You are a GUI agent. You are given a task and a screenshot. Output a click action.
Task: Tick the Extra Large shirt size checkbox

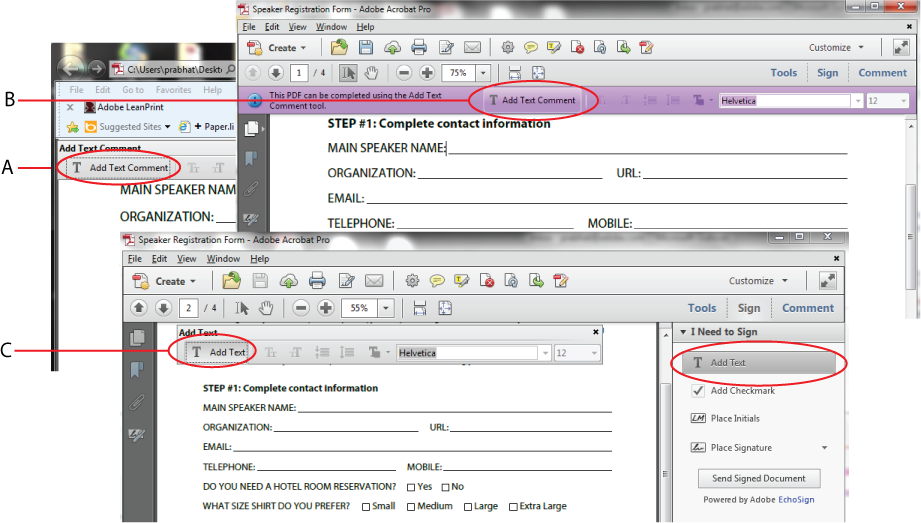pos(513,507)
